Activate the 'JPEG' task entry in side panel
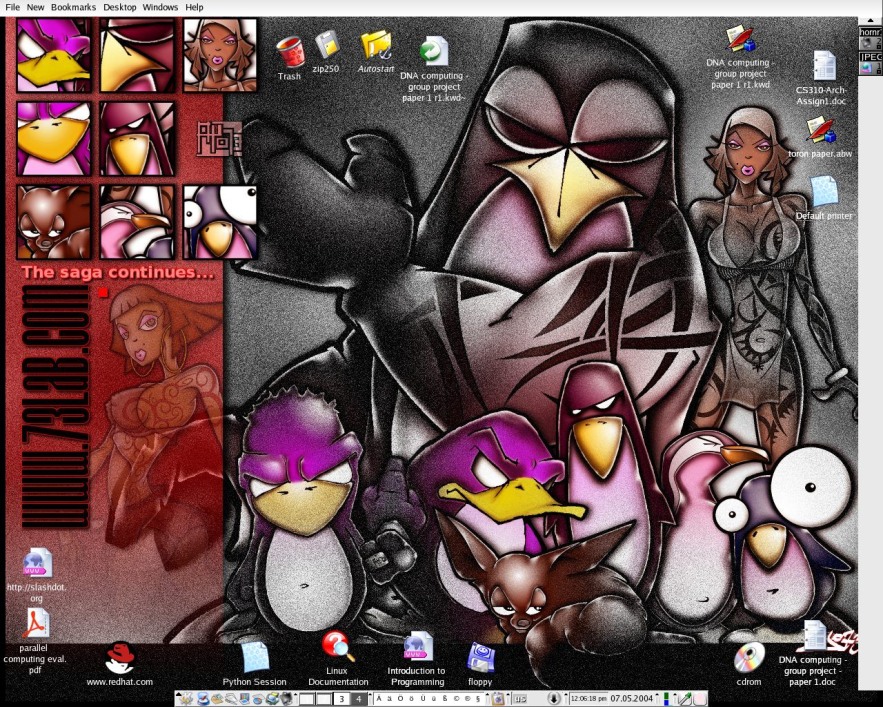This screenshot has height=707, width=883. click(x=870, y=63)
